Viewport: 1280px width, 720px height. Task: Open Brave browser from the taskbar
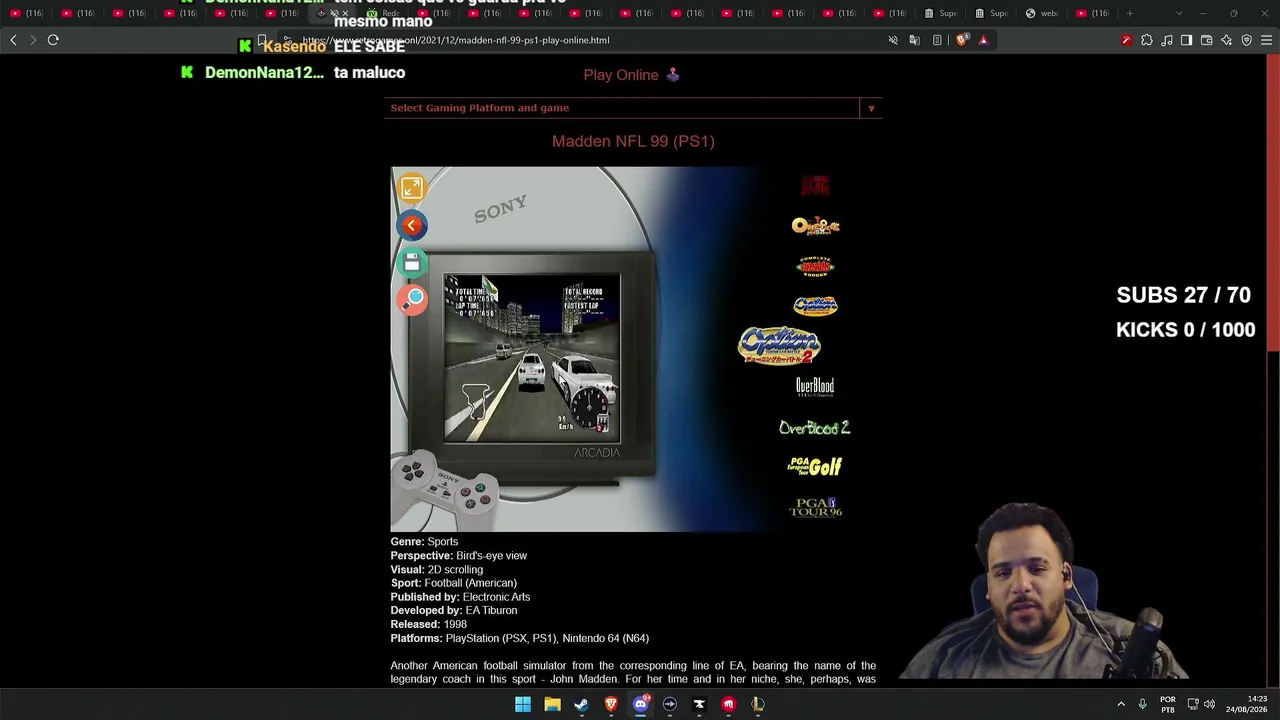click(611, 704)
